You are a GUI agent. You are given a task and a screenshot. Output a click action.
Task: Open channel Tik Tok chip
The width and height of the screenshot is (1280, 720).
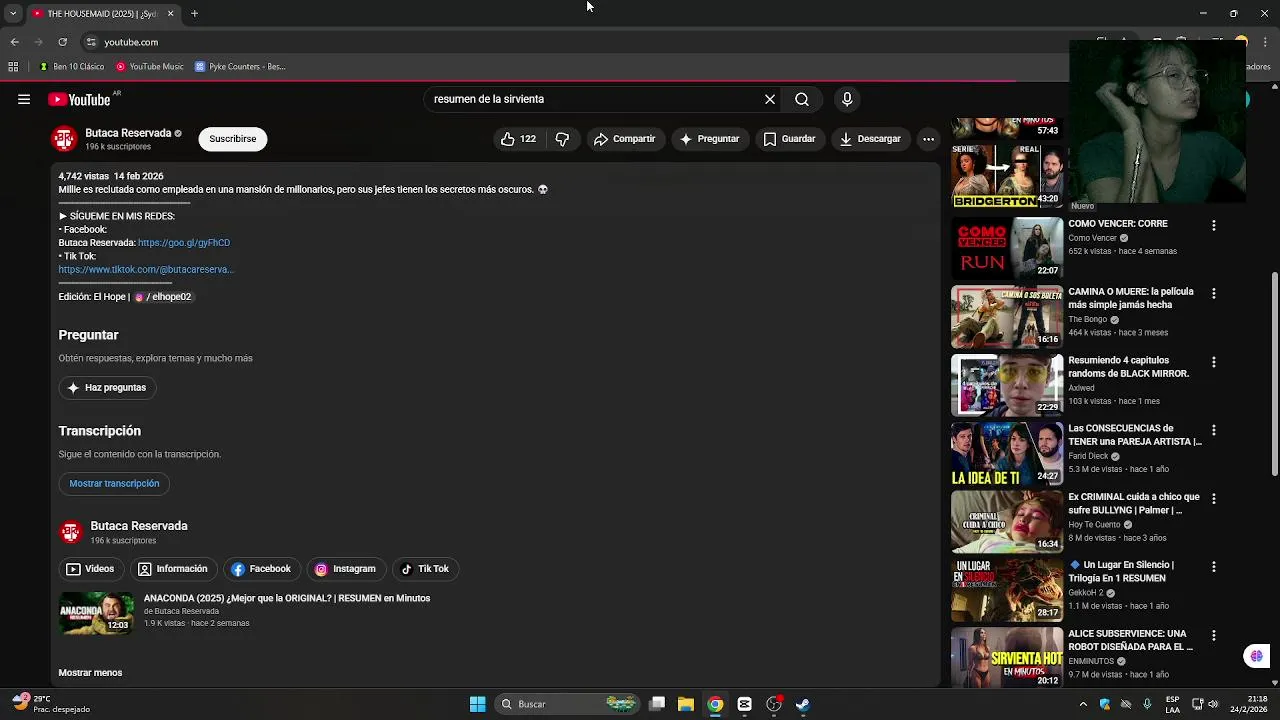[425, 569]
